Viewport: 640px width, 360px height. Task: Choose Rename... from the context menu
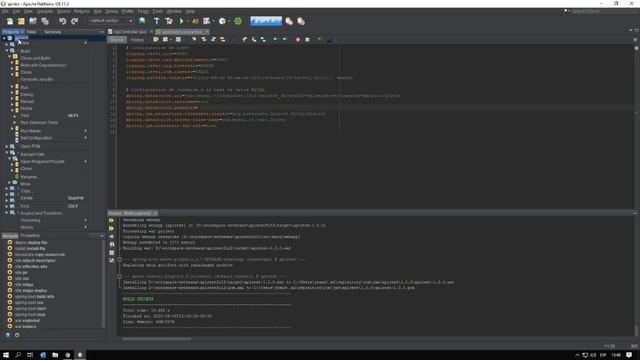pyautogui.click(x=29, y=177)
